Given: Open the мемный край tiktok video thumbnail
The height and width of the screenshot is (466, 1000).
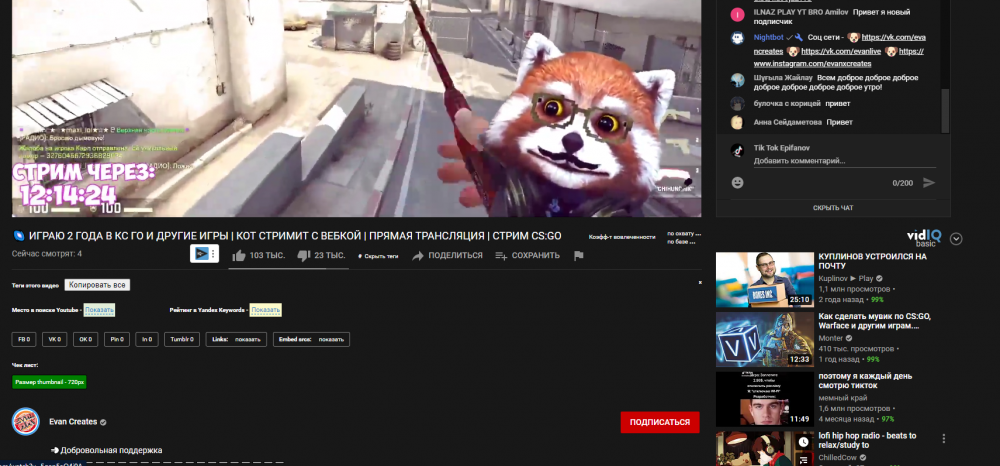Looking at the screenshot, I should click(x=765, y=399).
